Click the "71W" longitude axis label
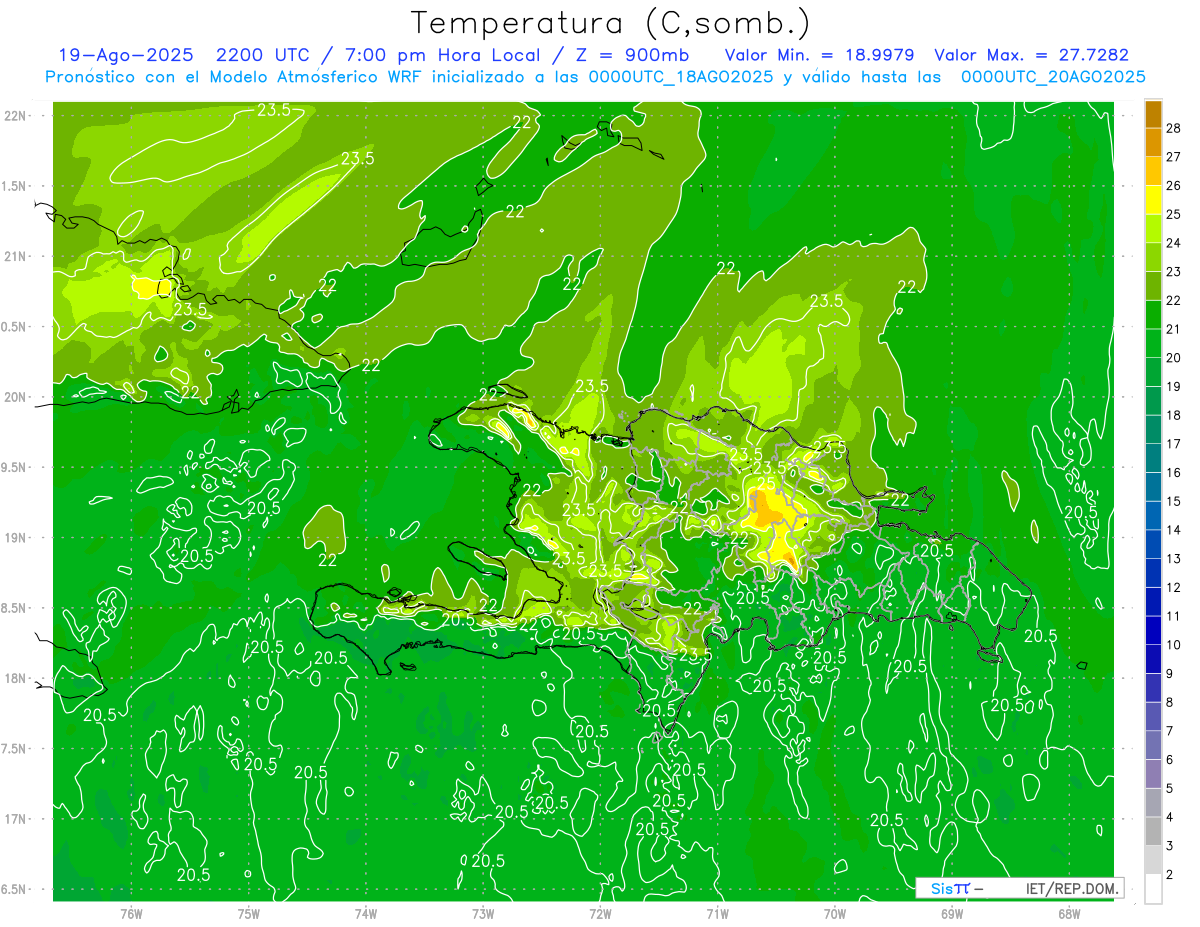Screen dimensions: 1200x927 pyautogui.click(x=717, y=914)
